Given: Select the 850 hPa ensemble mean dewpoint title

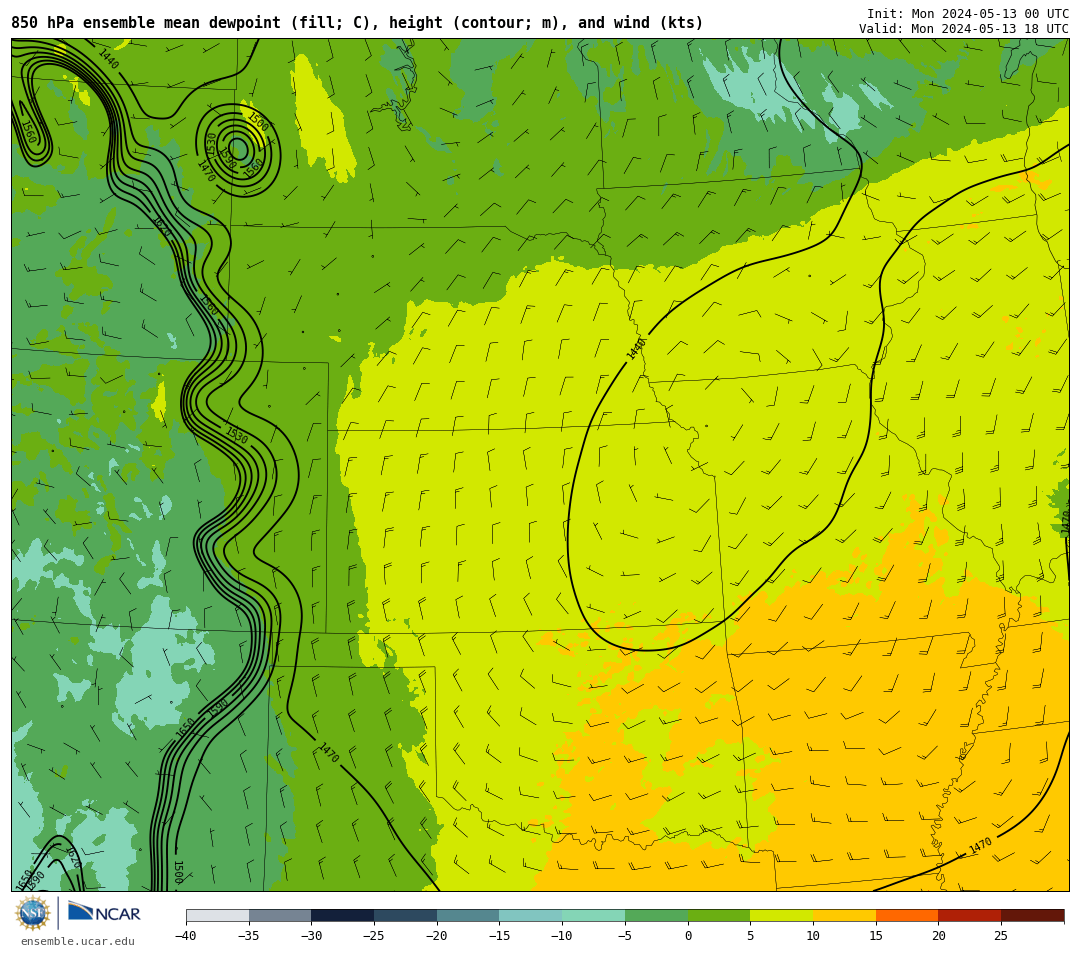Looking at the screenshot, I should [x=357, y=23].
